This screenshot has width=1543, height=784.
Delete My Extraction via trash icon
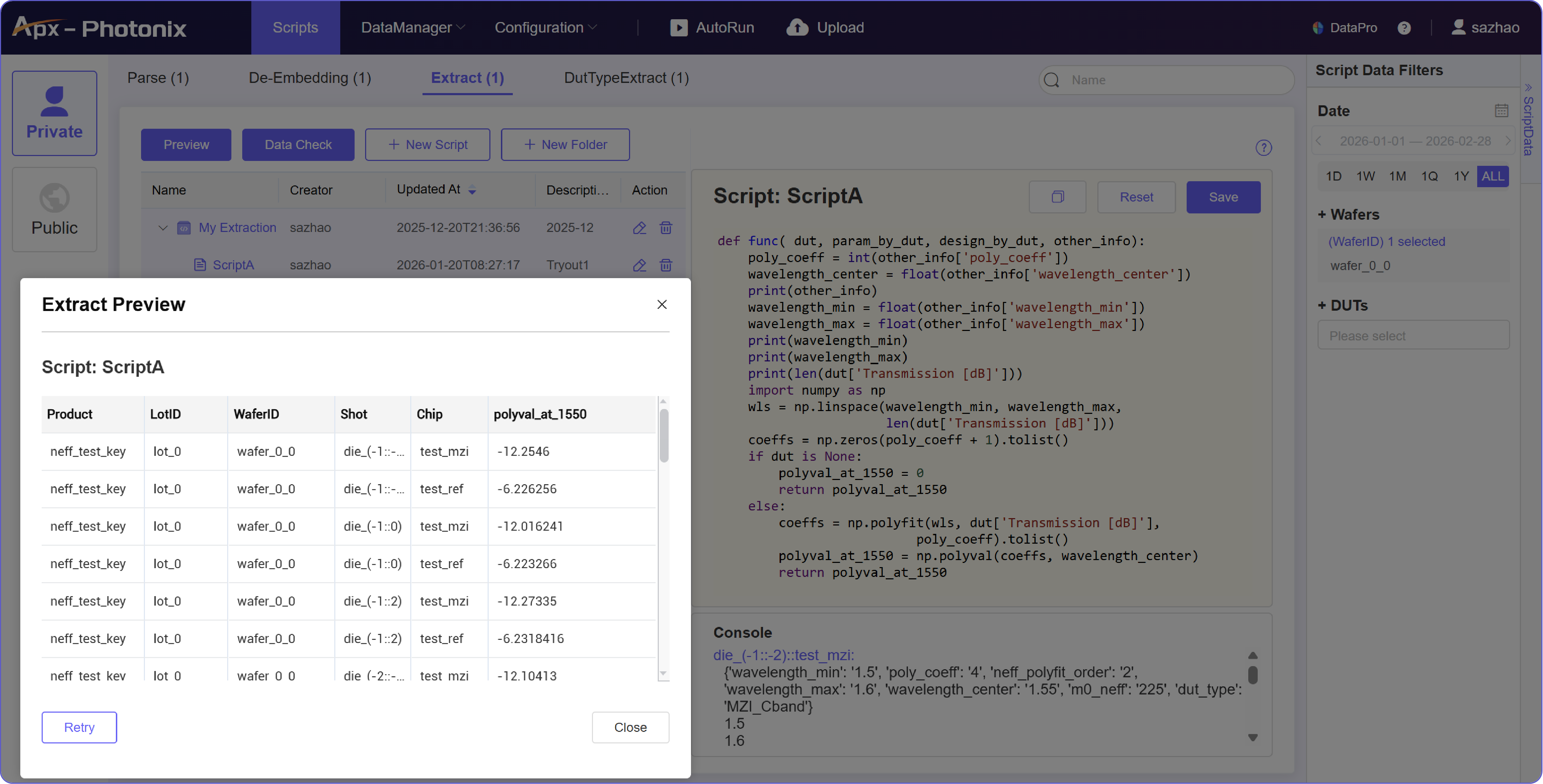click(666, 228)
